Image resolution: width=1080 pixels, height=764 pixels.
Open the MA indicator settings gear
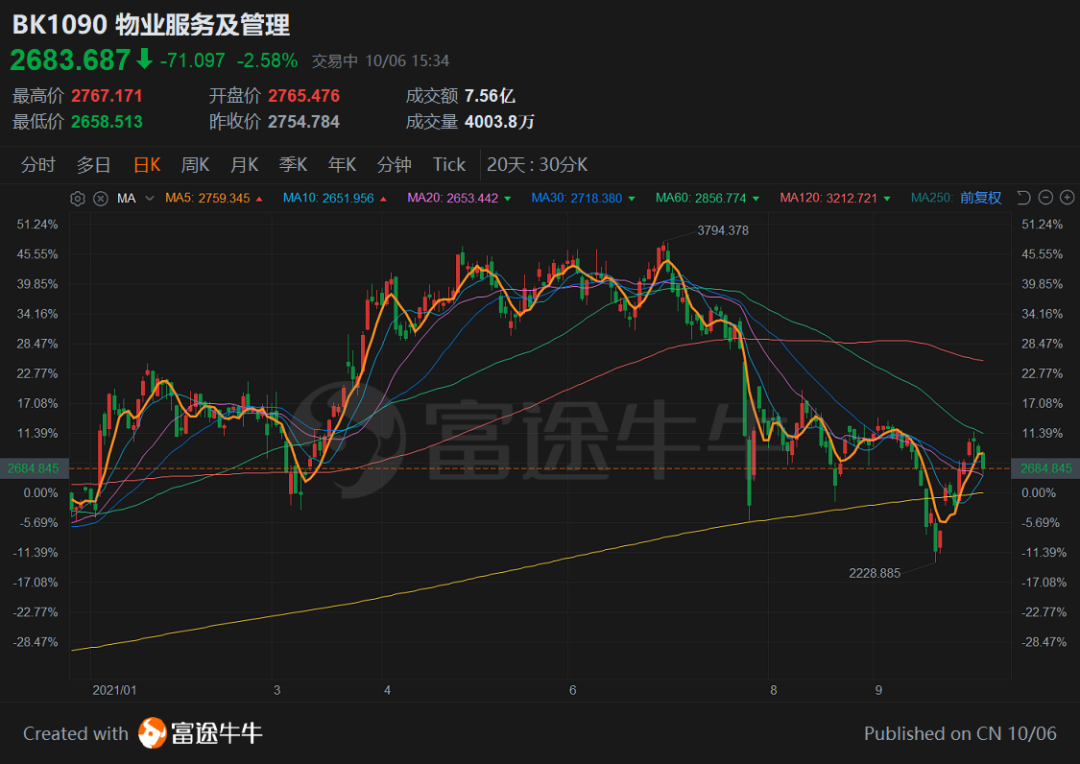78,198
